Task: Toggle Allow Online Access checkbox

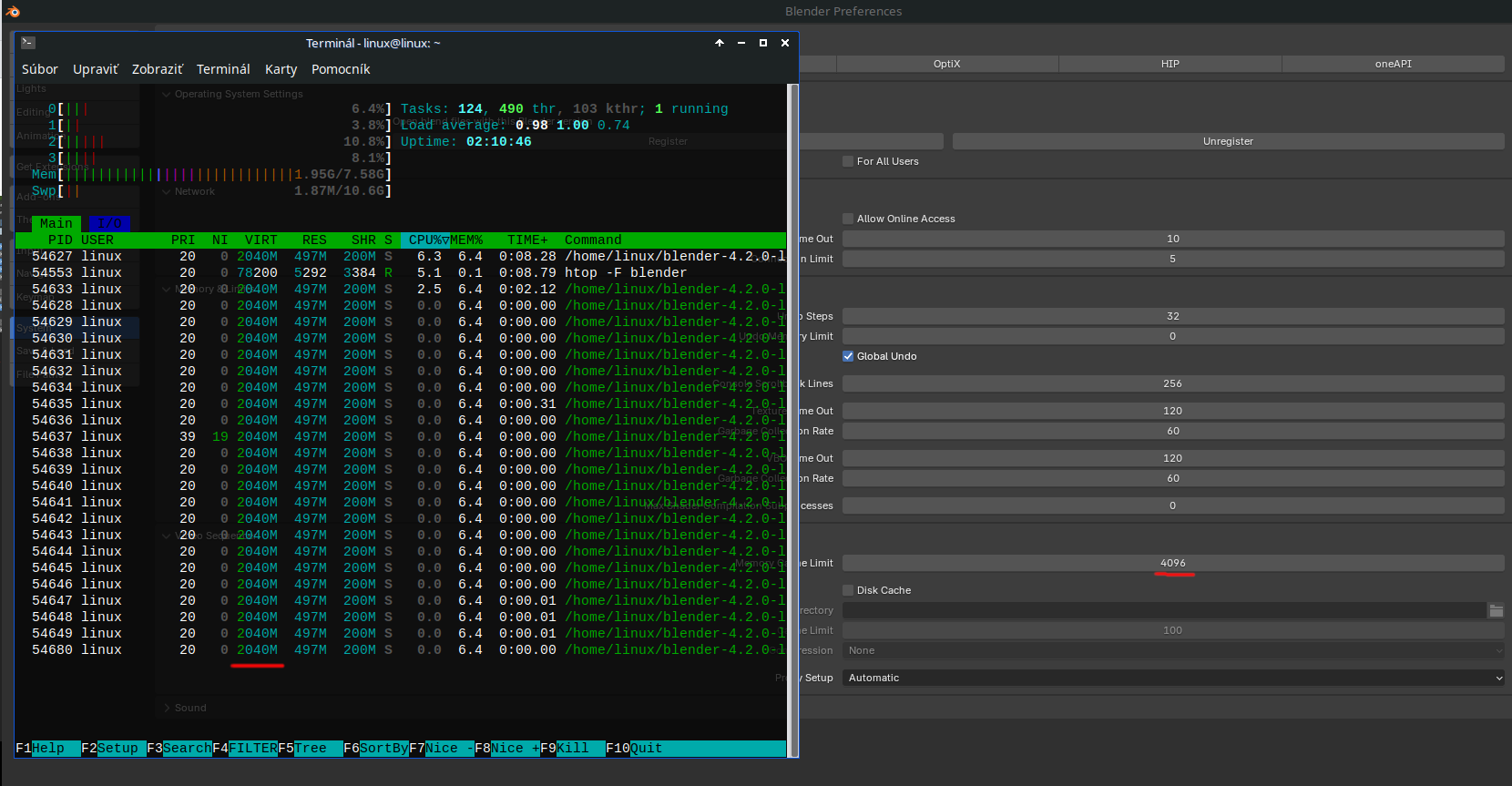Action: click(848, 219)
